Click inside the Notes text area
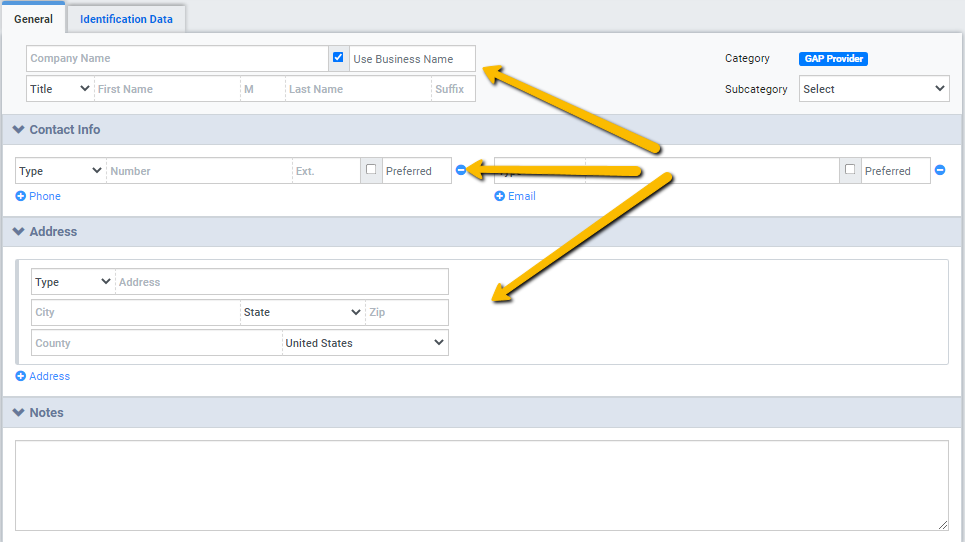The image size is (965, 542). click(481, 485)
